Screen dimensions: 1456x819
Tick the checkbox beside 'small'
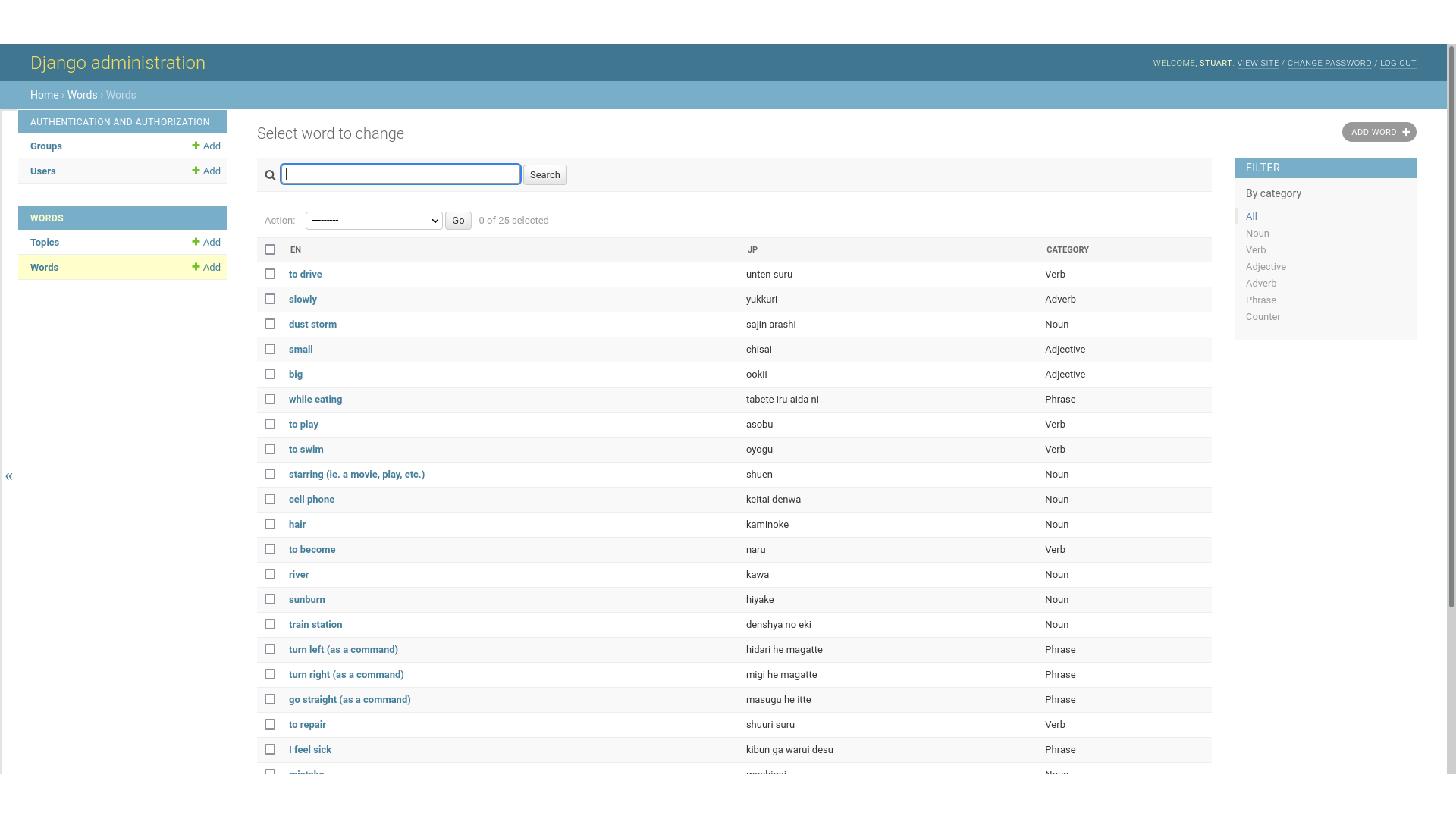pos(270,349)
